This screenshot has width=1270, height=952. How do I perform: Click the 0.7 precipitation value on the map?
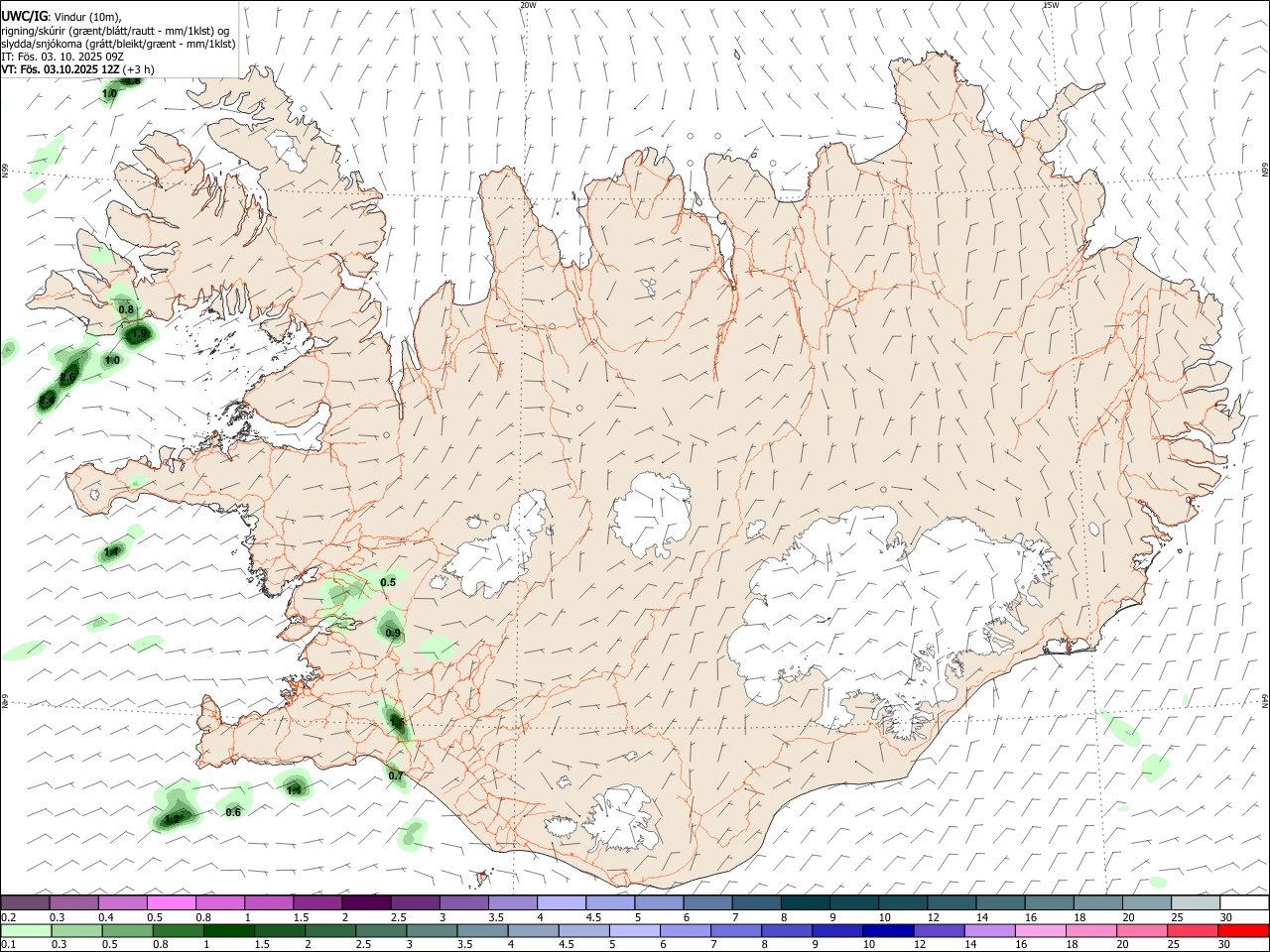(x=396, y=775)
